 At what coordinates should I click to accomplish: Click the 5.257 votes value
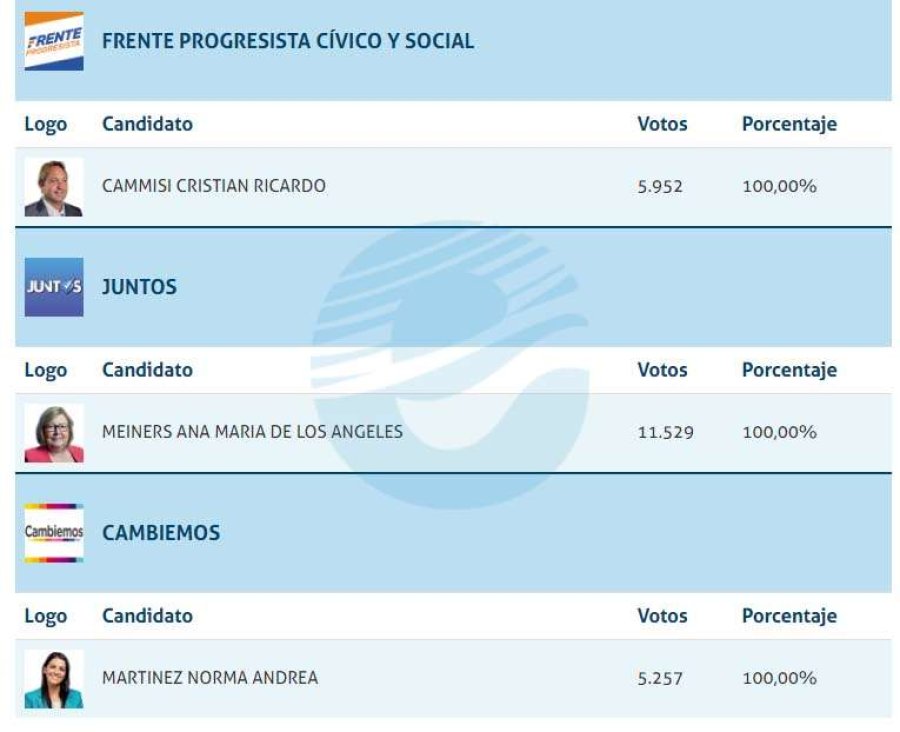click(x=660, y=679)
